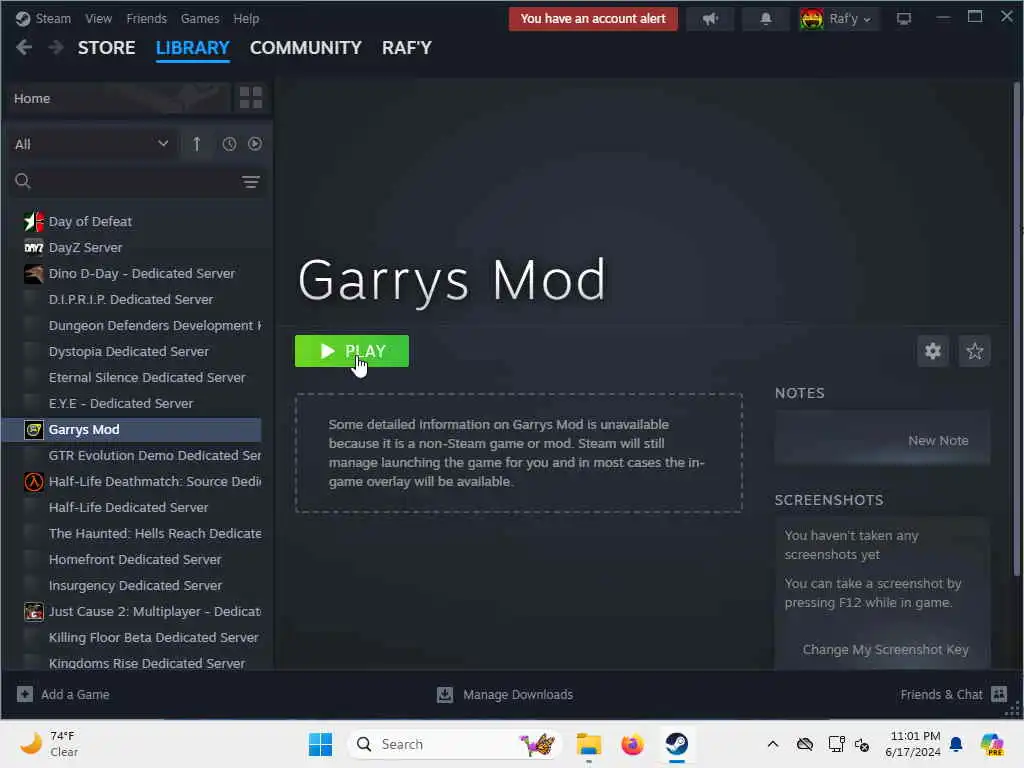The width and height of the screenshot is (1024, 768).
Task: View the account alert notice
Action: coord(593,19)
